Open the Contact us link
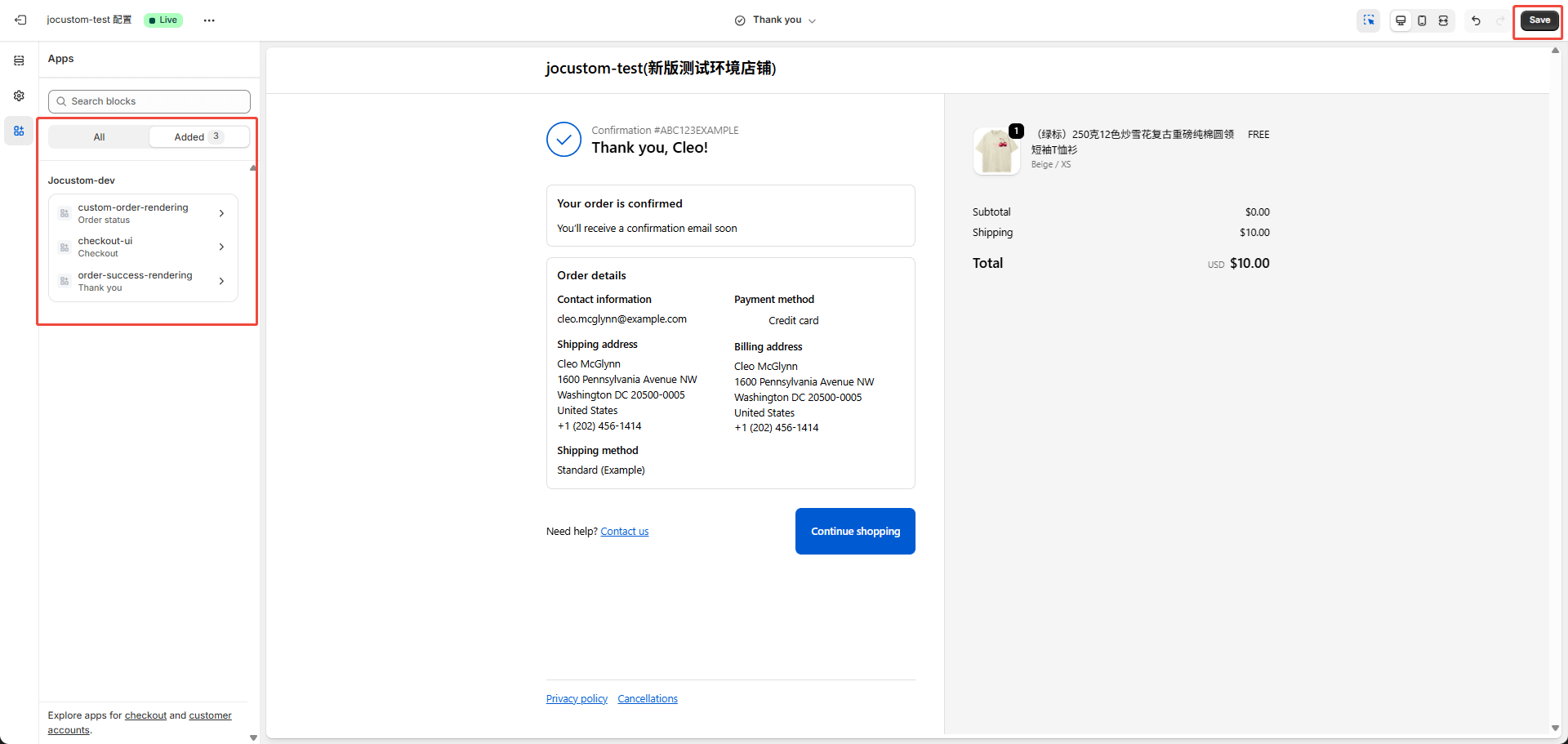The width and height of the screenshot is (1568, 744). click(624, 532)
